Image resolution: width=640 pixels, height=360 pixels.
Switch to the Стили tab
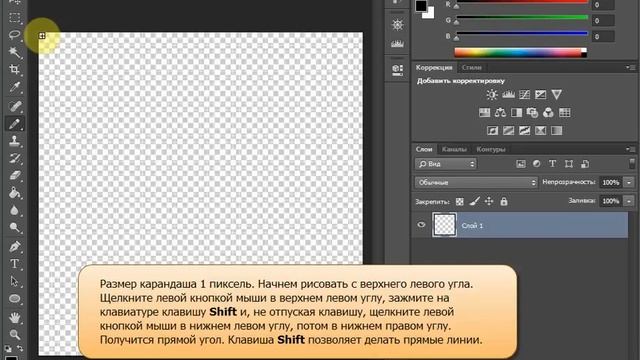(x=471, y=67)
